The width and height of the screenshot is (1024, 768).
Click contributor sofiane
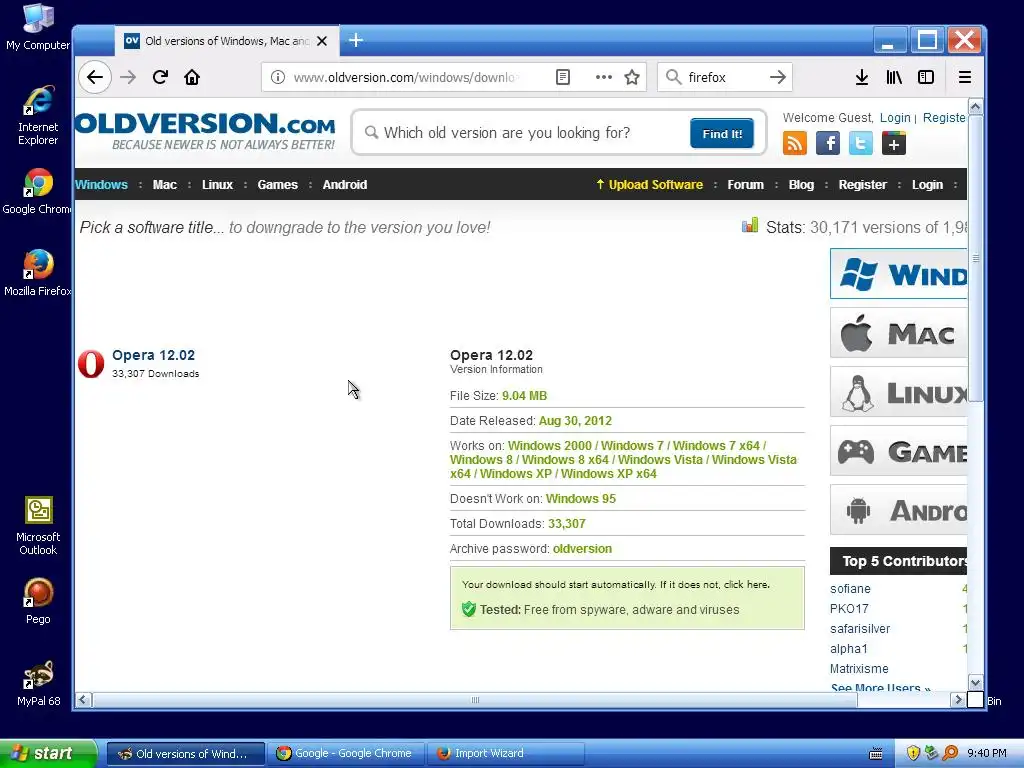tap(850, 589)
